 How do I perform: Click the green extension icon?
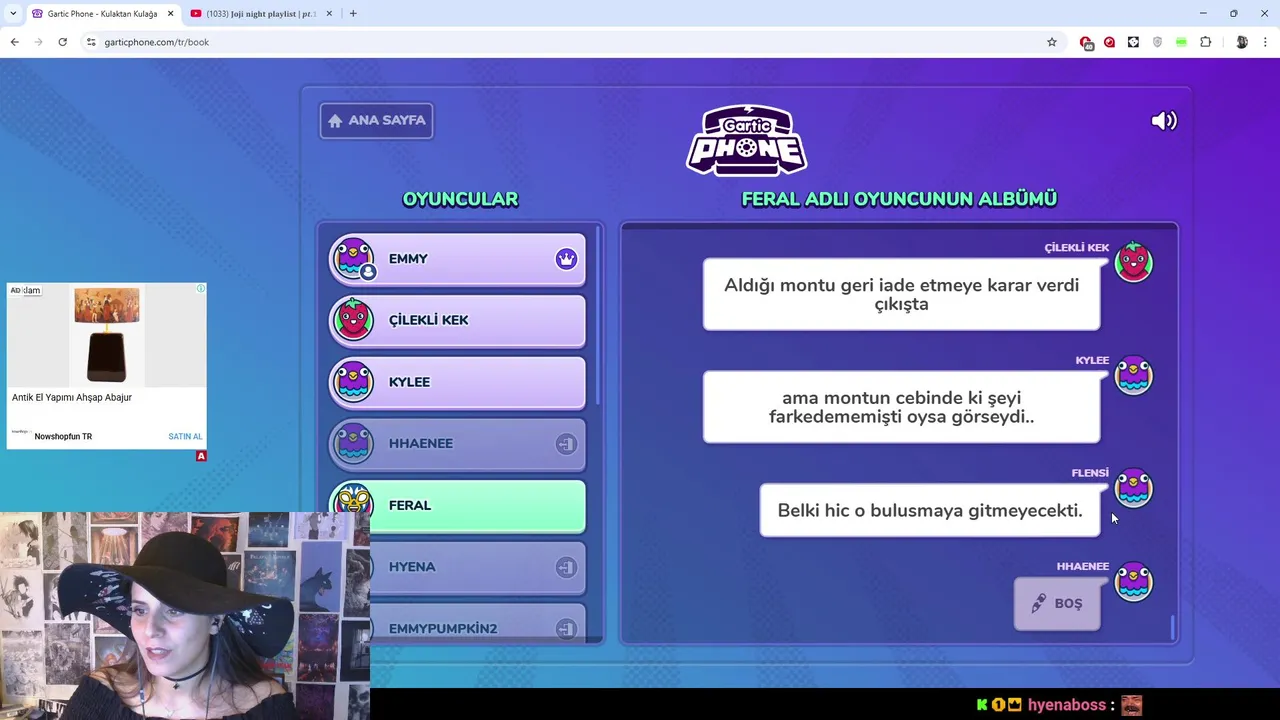(x=1181, y=42)
